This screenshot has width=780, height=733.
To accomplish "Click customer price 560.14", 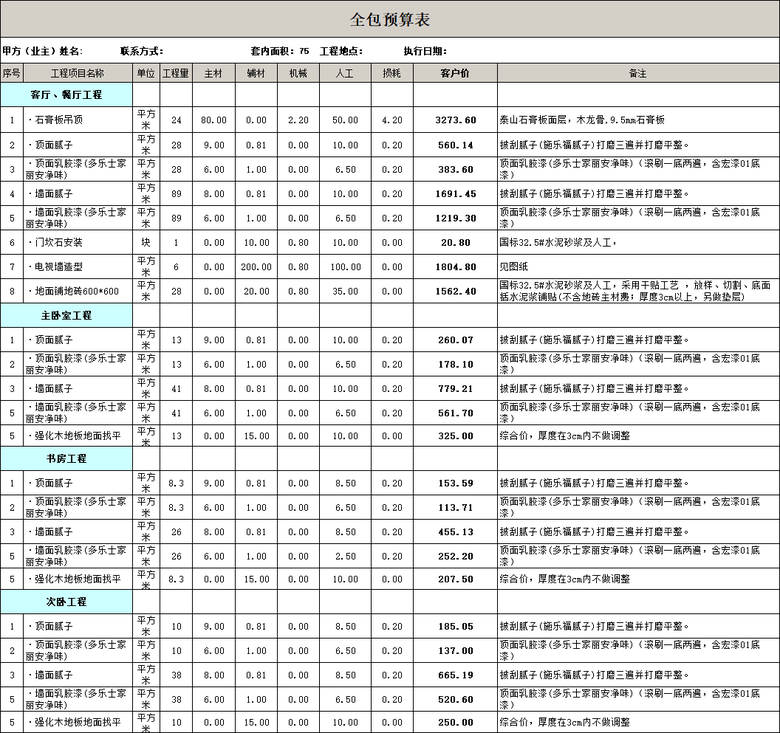I will click(x=455, y=145).
